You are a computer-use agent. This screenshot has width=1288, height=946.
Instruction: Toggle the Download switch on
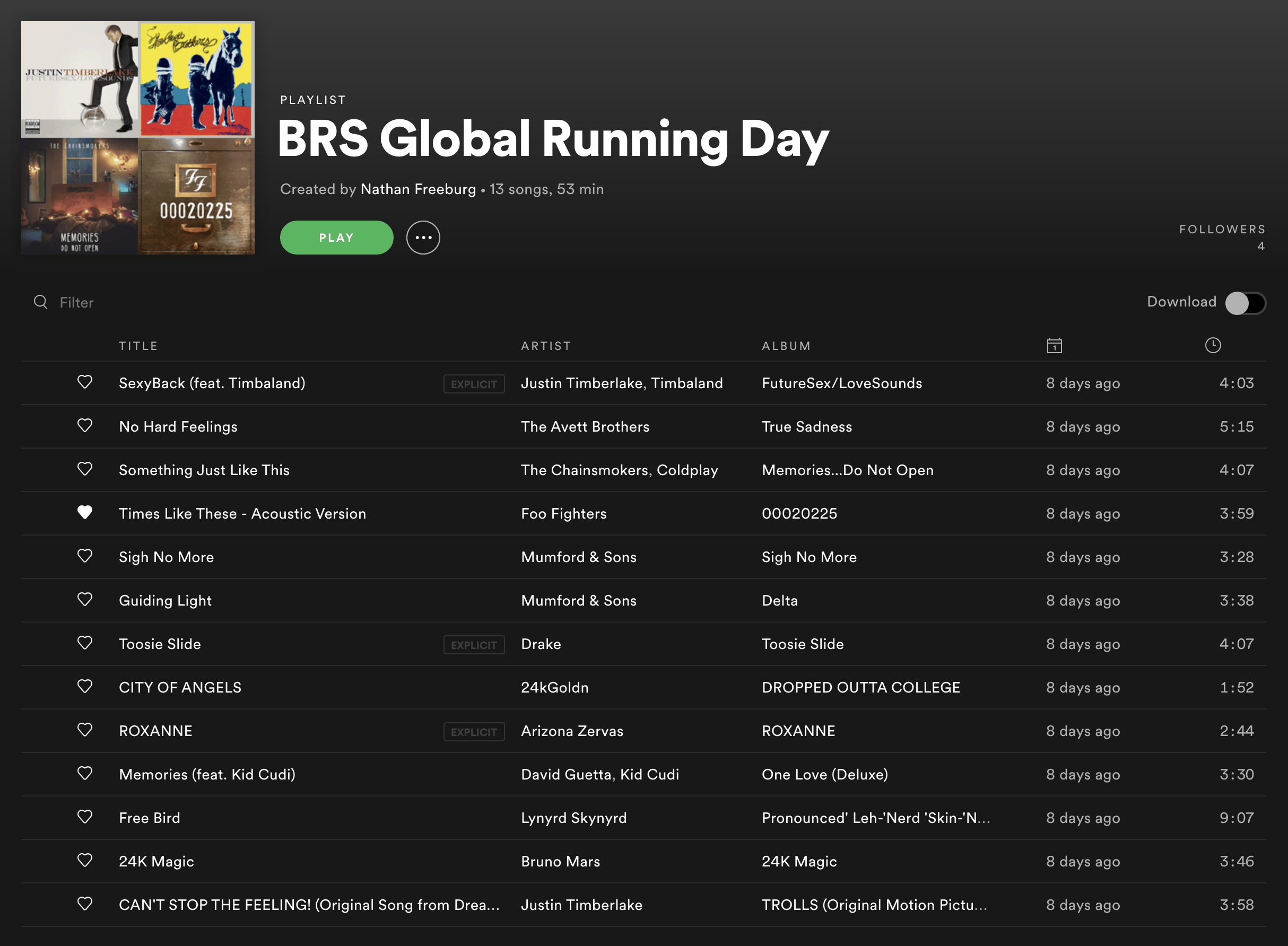click(1245, 303)
